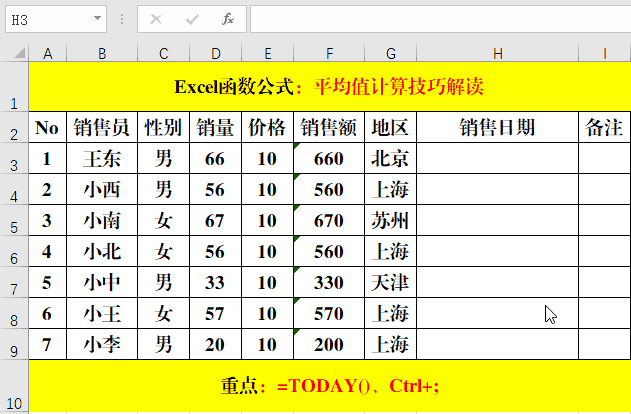
Task: Click the region cell 天津
Action: tap(391, 282)
